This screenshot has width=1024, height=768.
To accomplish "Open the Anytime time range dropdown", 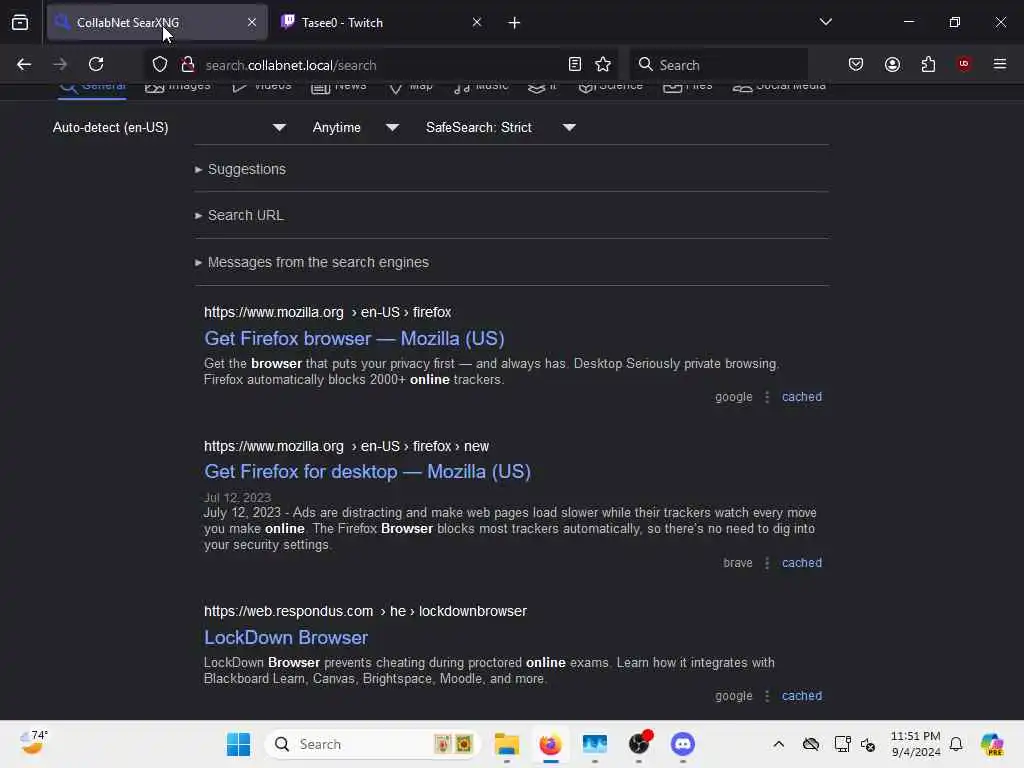I will coord(355,127).
